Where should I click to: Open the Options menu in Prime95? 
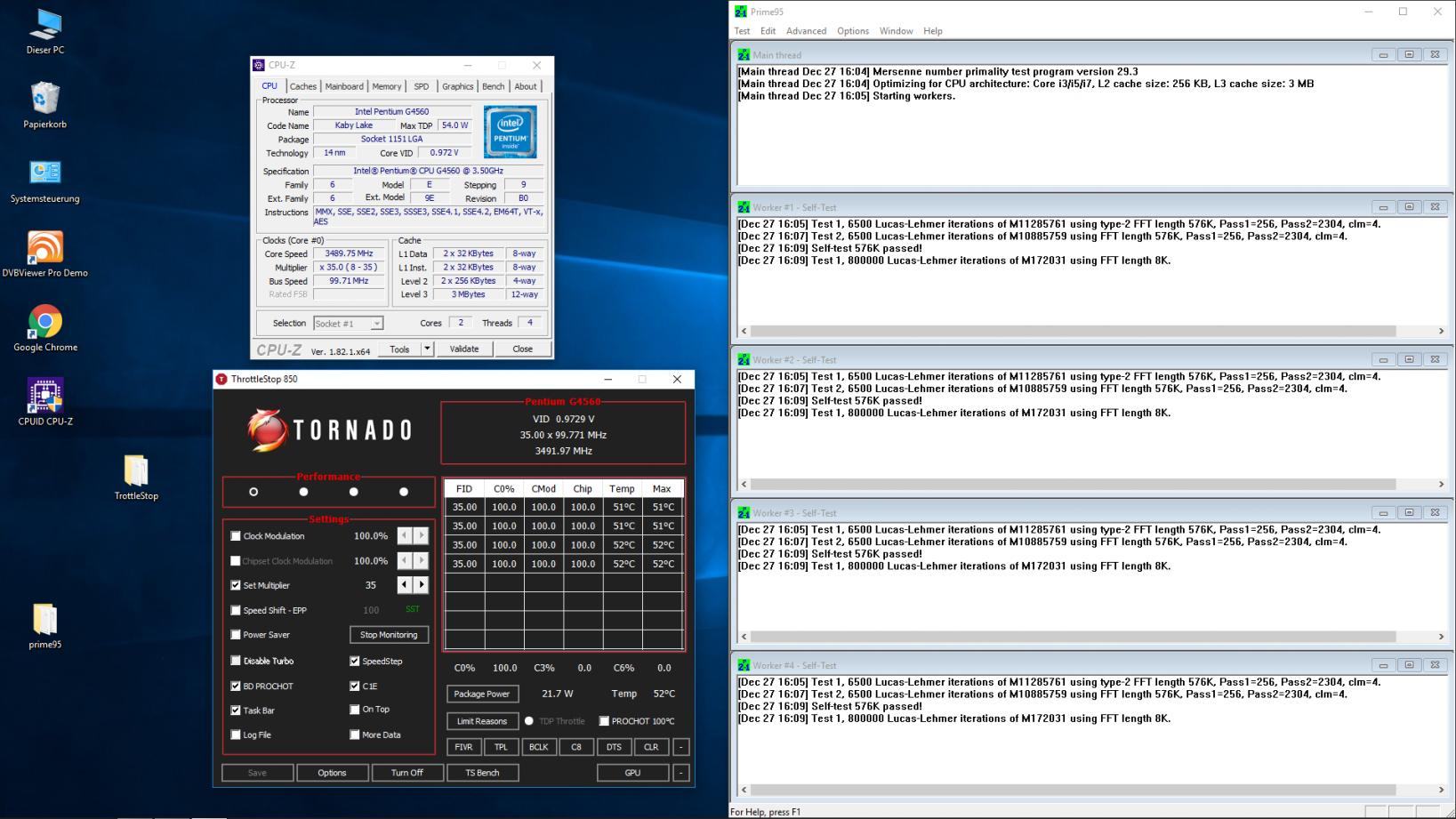[x=852, y=31]
